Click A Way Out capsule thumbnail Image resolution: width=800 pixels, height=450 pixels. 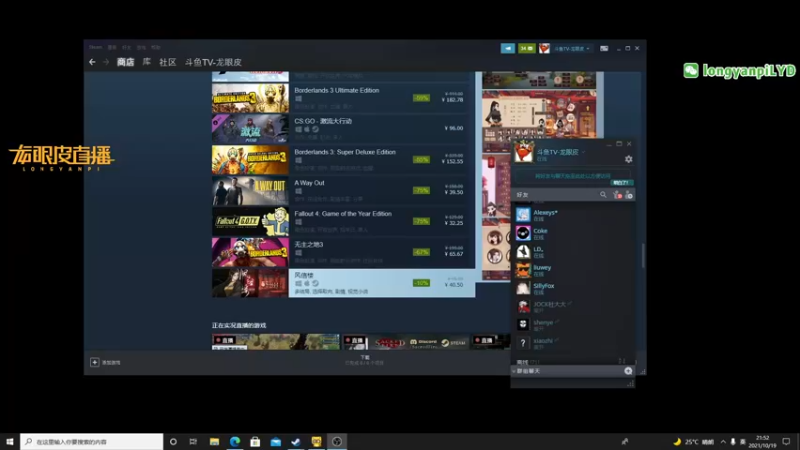click(x=250, y=190)
